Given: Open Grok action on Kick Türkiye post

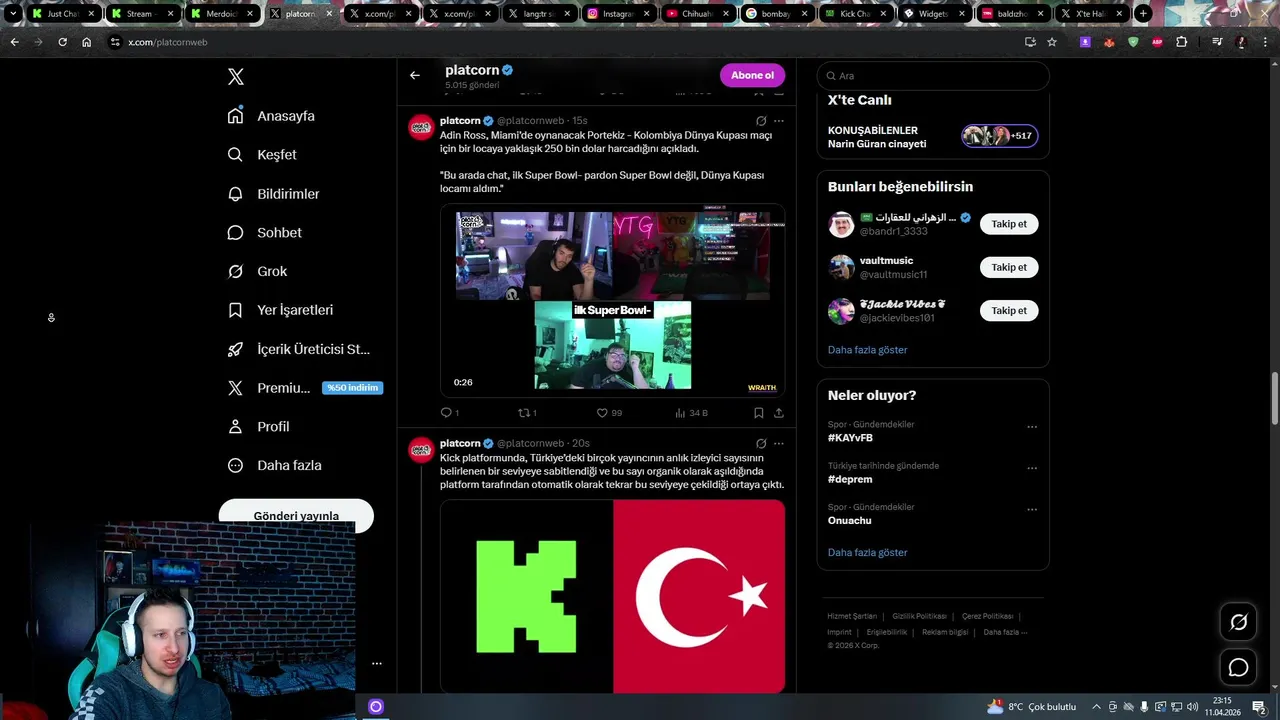Looking at the screenshot, I should pos(761,443).
